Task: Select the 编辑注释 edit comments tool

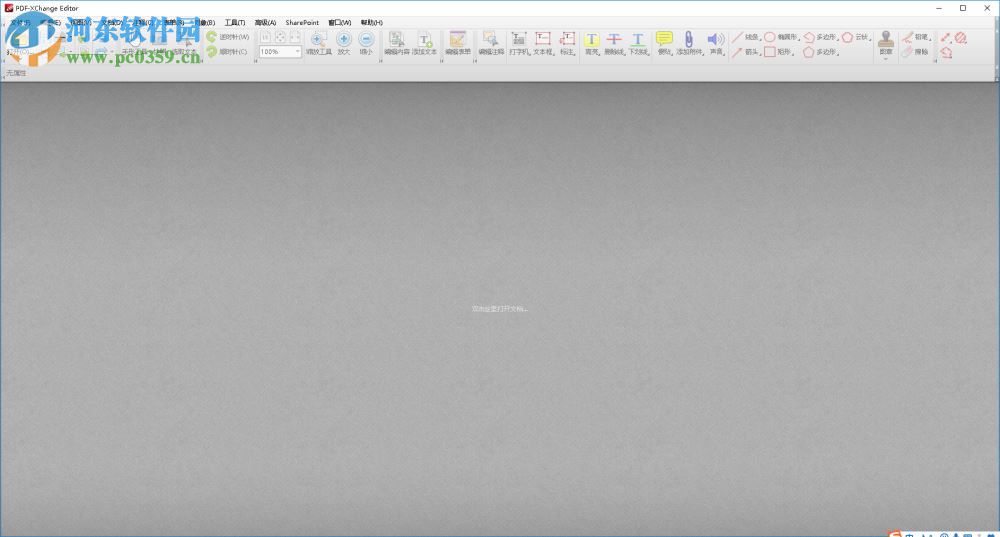Action: coord(491,44)
